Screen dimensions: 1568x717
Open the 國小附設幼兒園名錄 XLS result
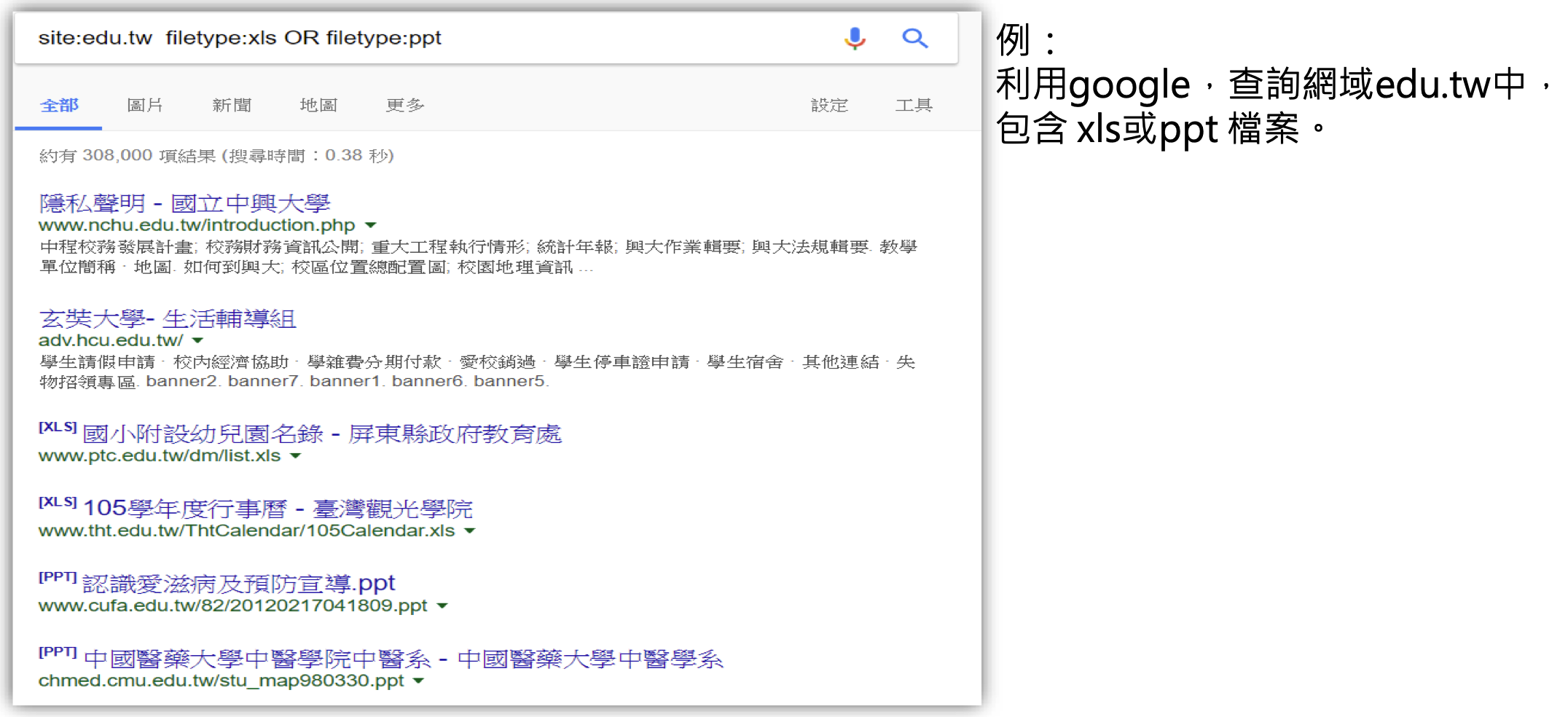coord(321,434)
